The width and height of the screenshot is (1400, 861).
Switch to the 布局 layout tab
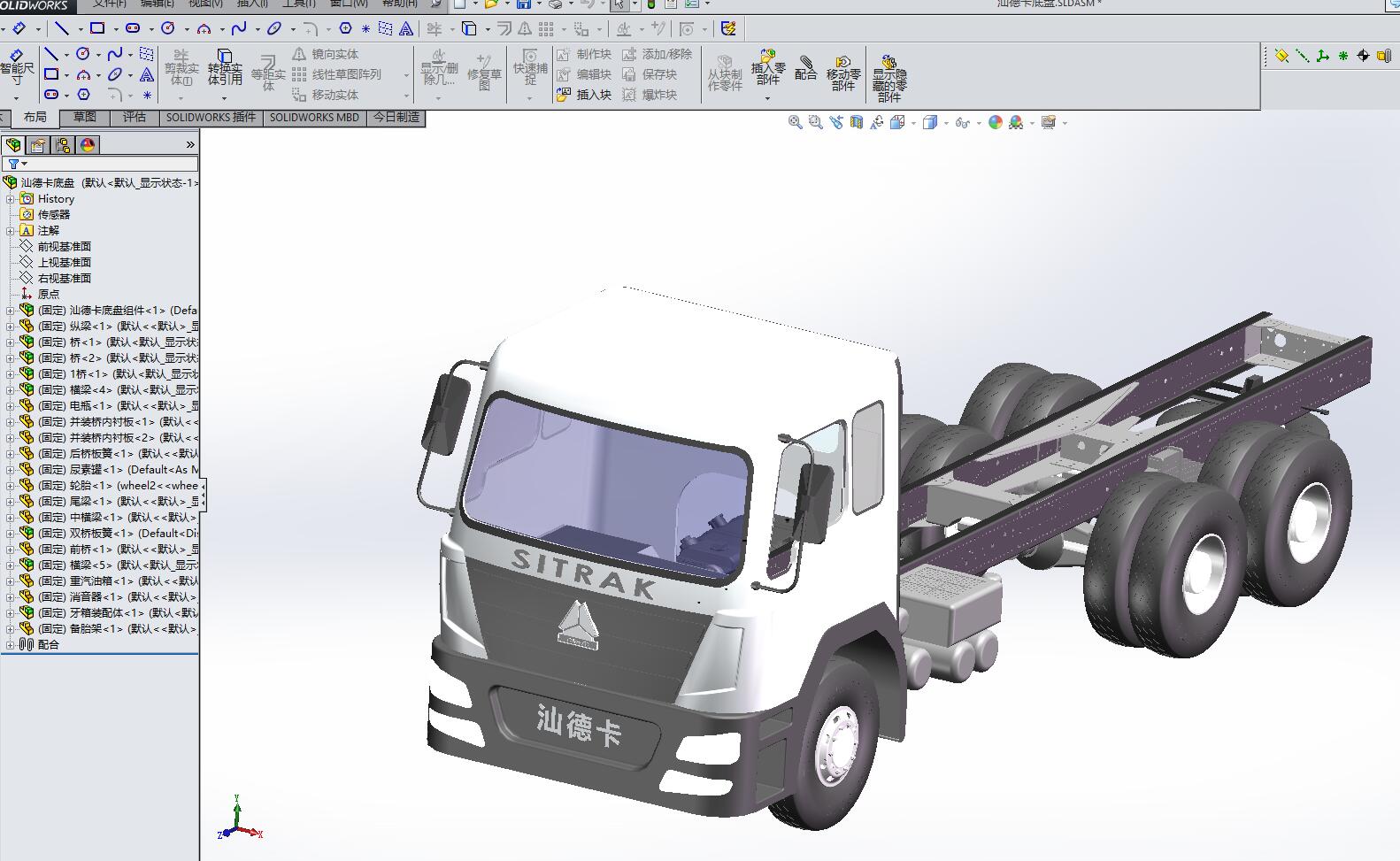[x=35, y=118]
